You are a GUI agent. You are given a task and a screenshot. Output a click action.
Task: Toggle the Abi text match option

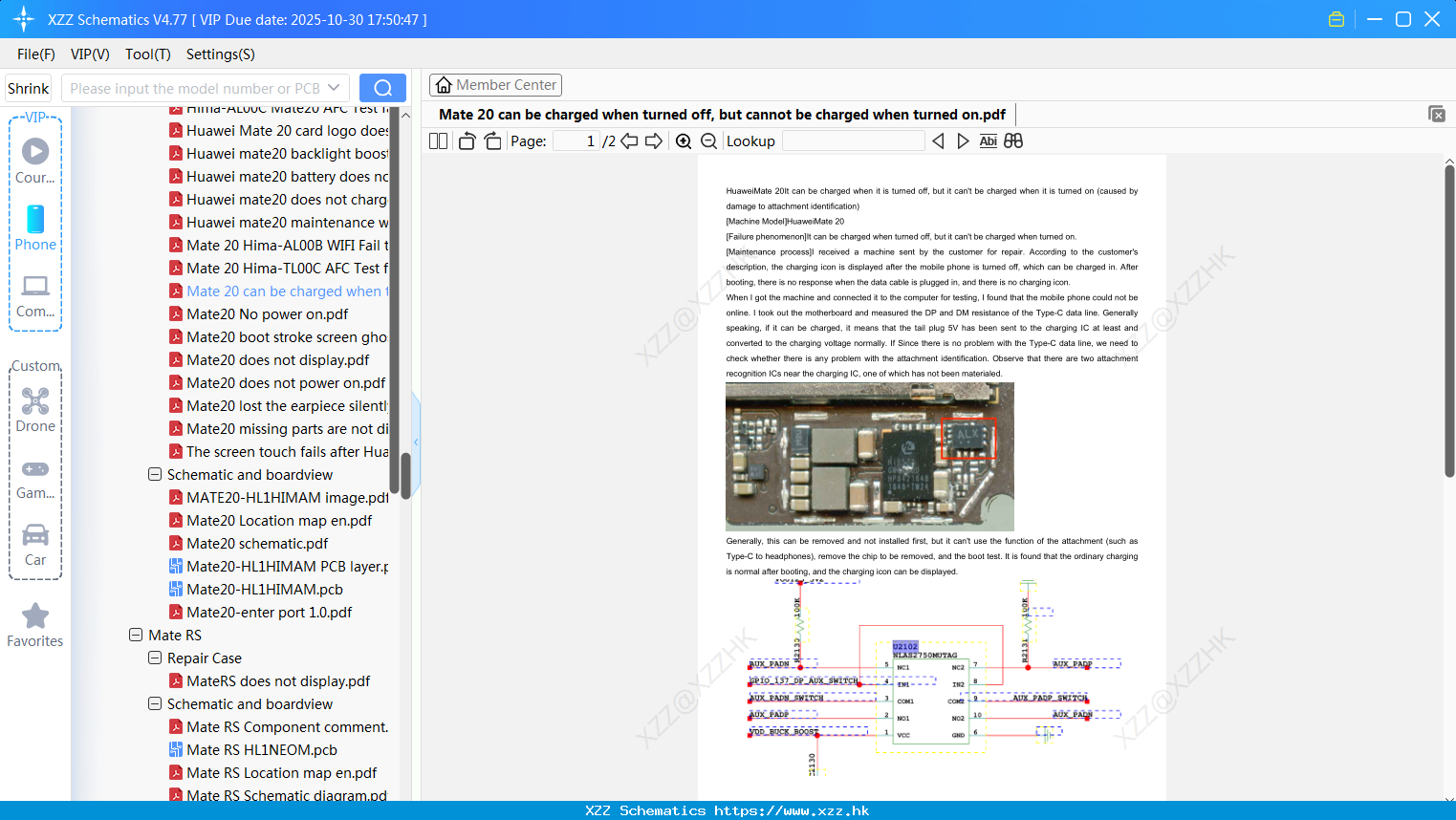pyautogui.click(x=988, y=141)
